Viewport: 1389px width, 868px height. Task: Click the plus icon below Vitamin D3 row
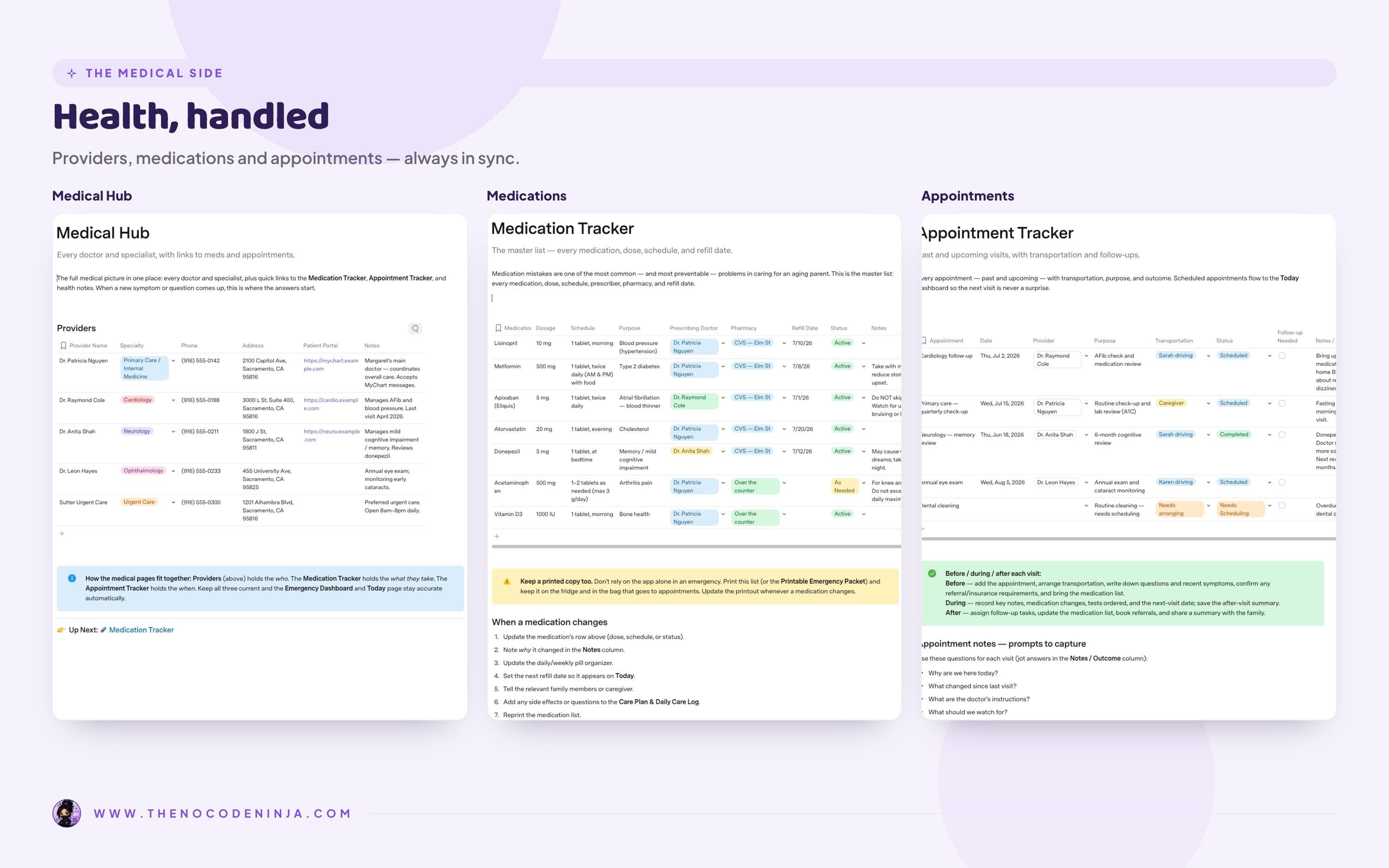[497, 536]
